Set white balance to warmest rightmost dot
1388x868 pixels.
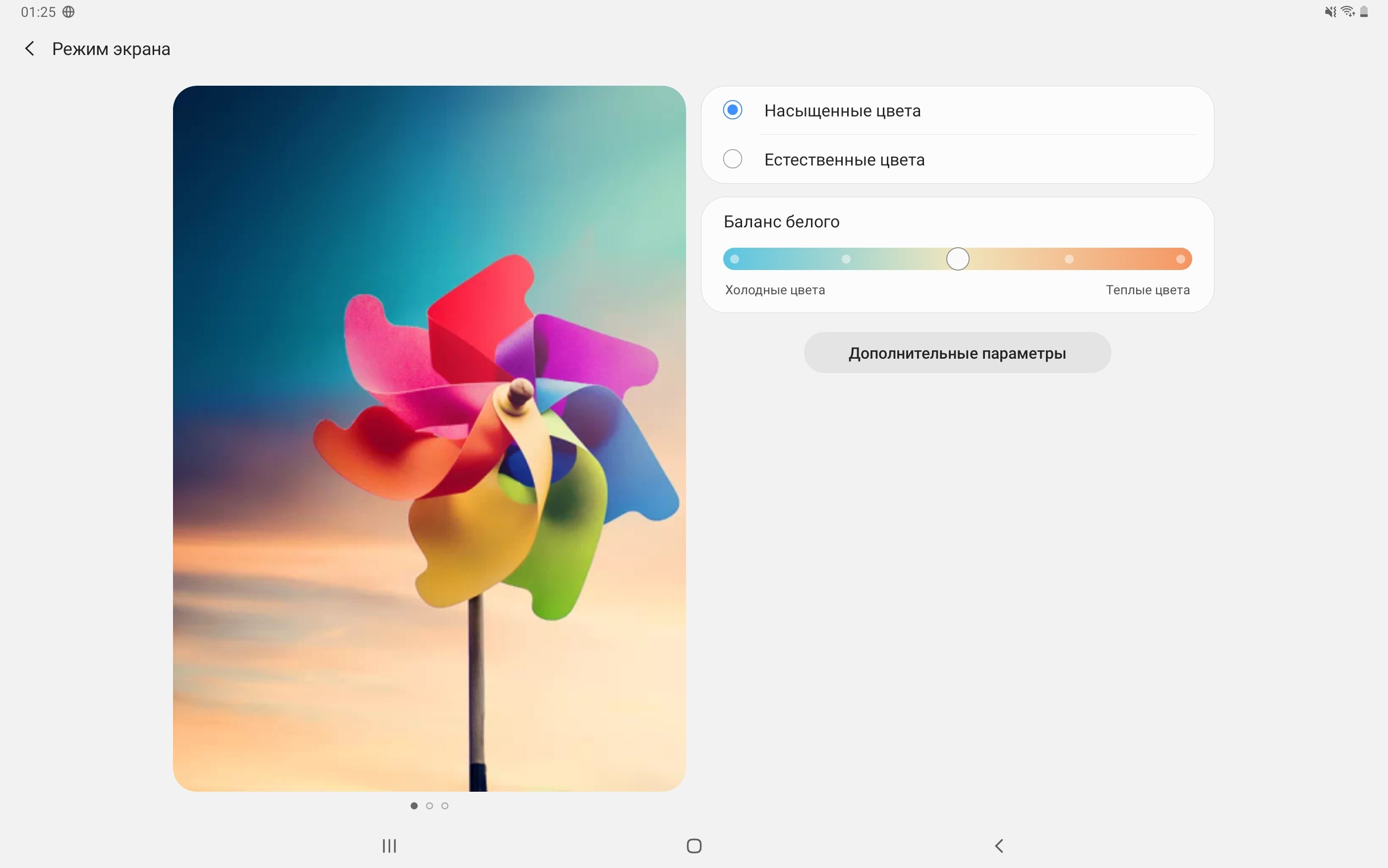click(x=1181, y=259)
